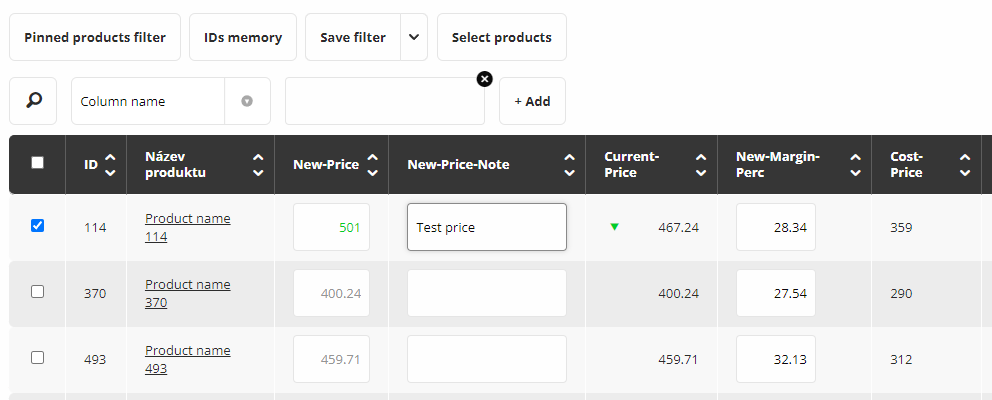
Task: Uncheck the row for product 114
Action: [38, 226]
